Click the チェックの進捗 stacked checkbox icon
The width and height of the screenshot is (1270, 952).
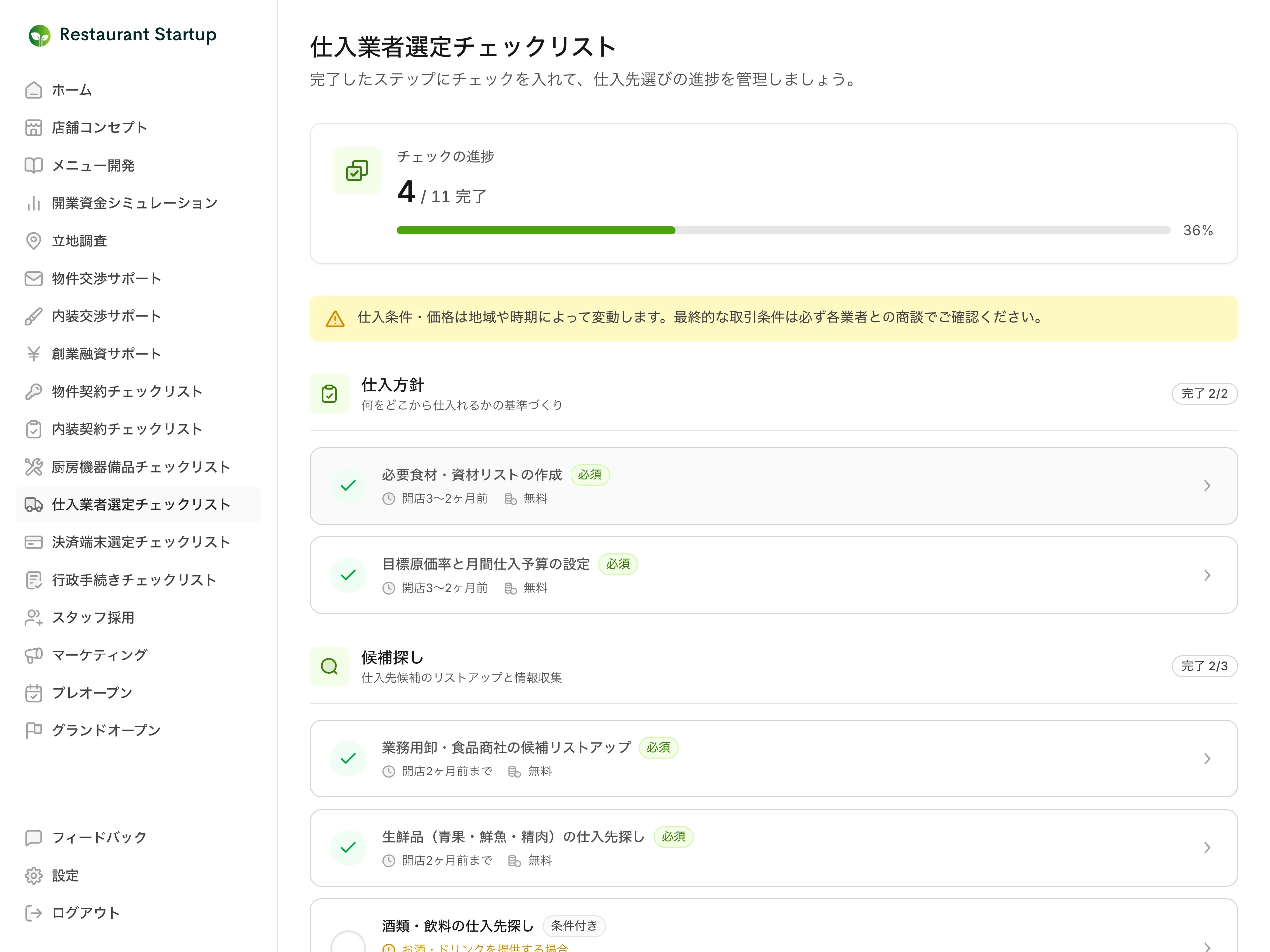click(357, 171)
